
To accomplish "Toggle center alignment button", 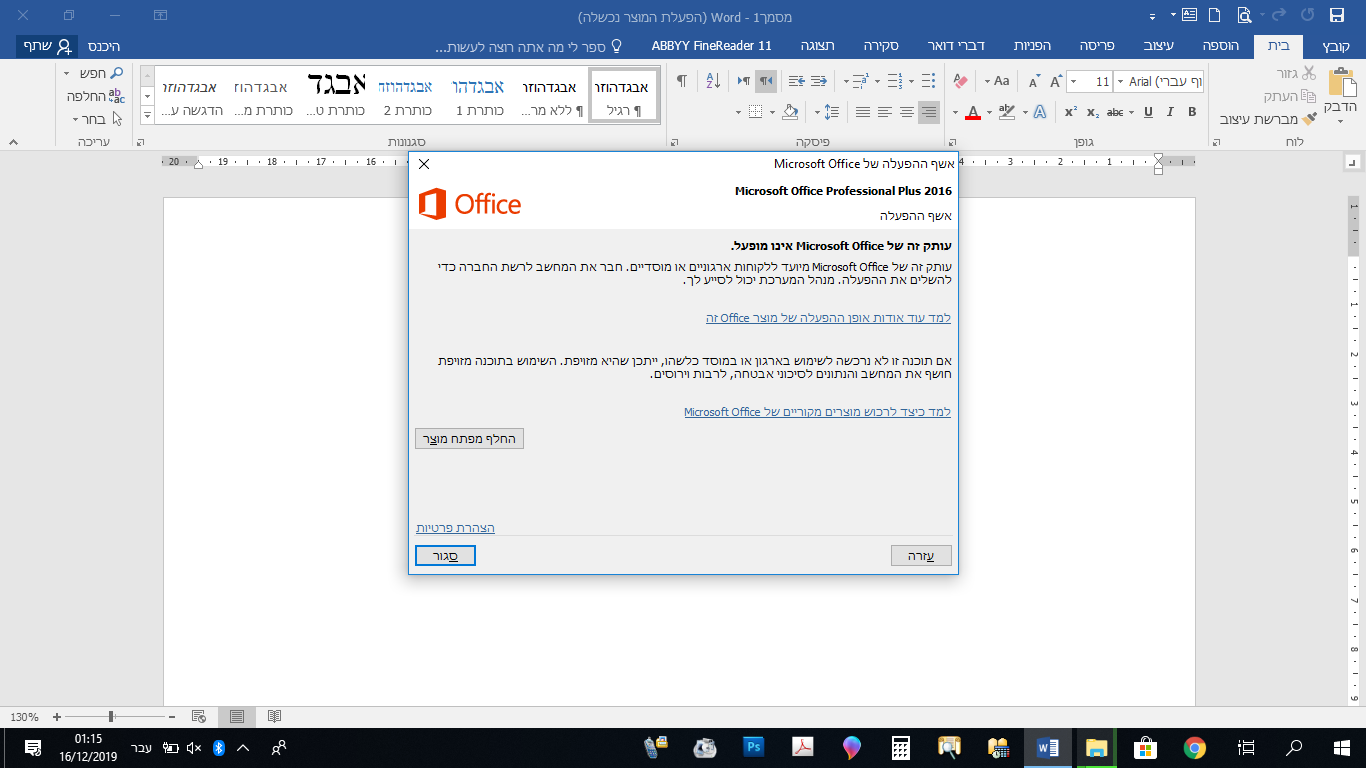I will [907, 112].
